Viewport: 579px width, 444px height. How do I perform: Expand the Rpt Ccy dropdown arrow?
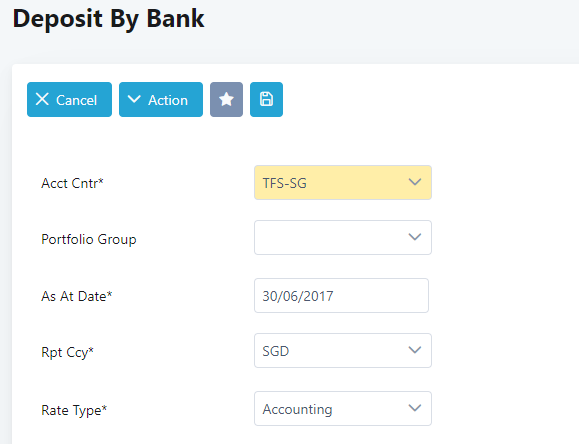[415, 350]
